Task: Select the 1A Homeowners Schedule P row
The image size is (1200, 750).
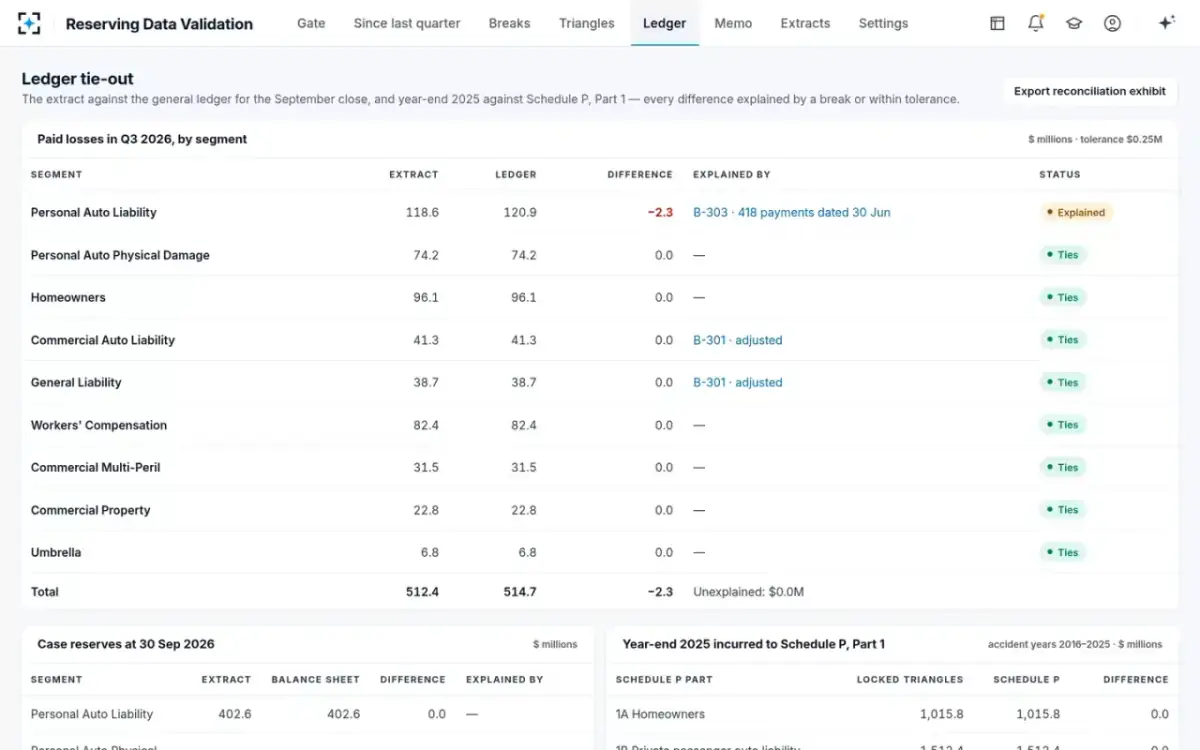Action: pyautogui.click(x=892, y=714)
